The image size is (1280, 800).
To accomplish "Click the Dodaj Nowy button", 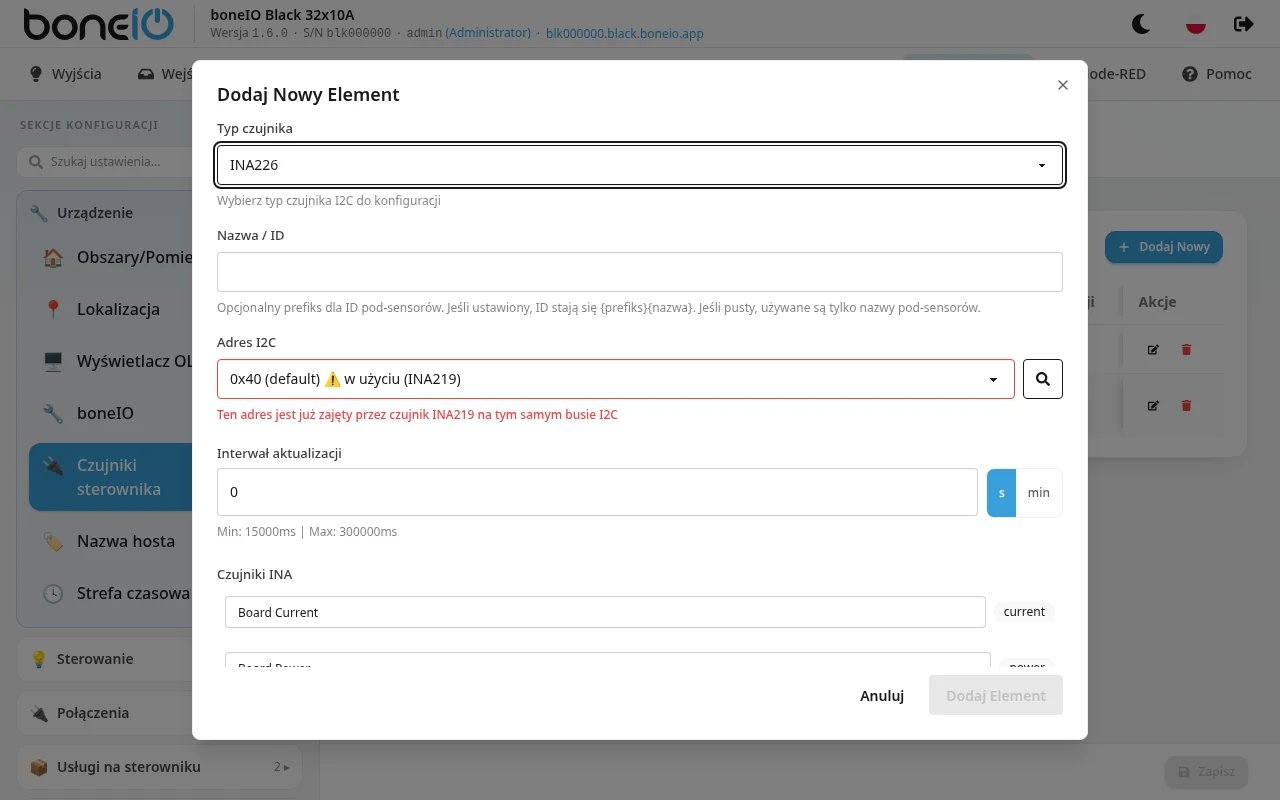I will point(1164,247).
